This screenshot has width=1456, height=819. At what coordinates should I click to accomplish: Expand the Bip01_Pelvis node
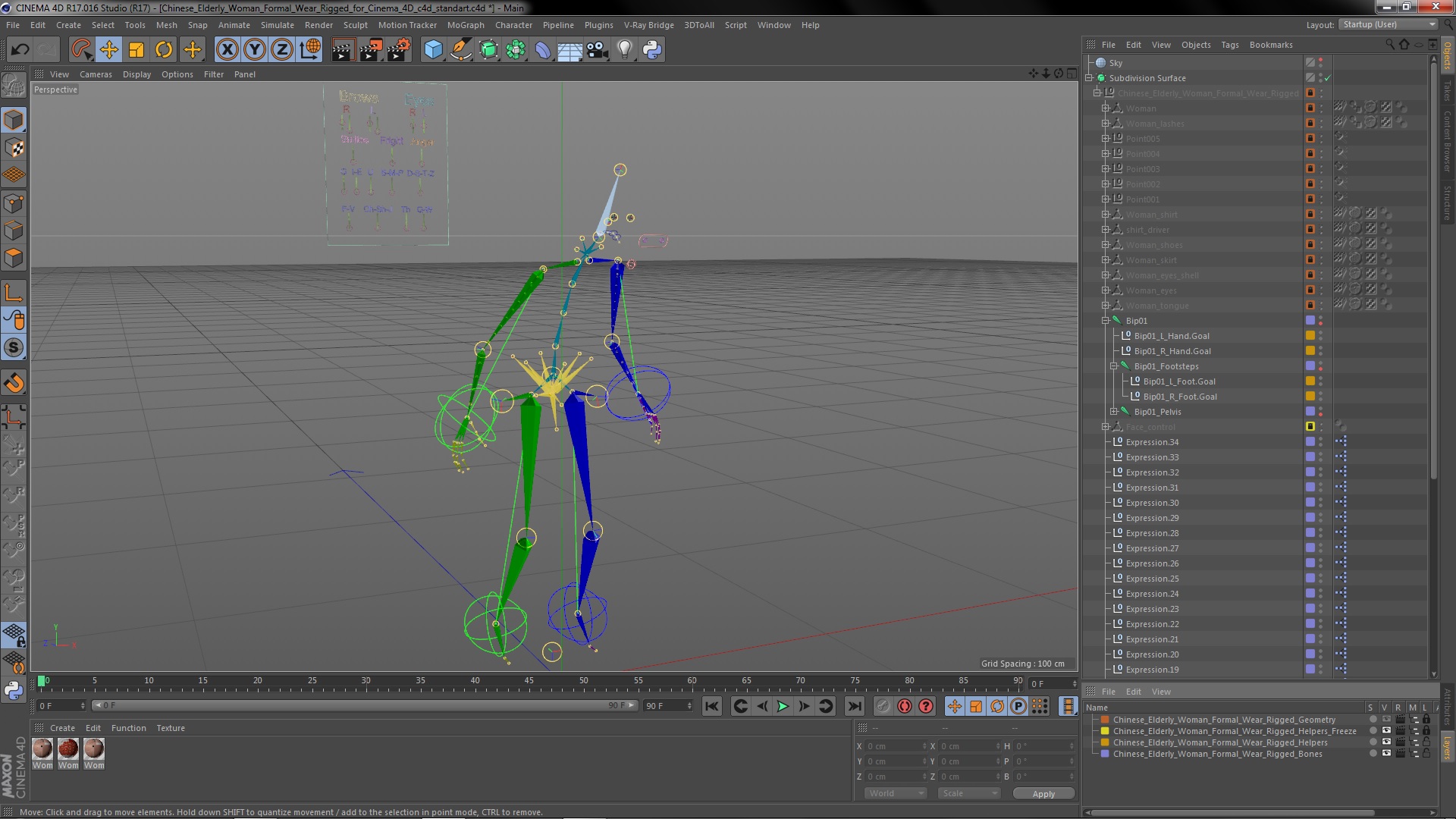tap(1114, 412)
